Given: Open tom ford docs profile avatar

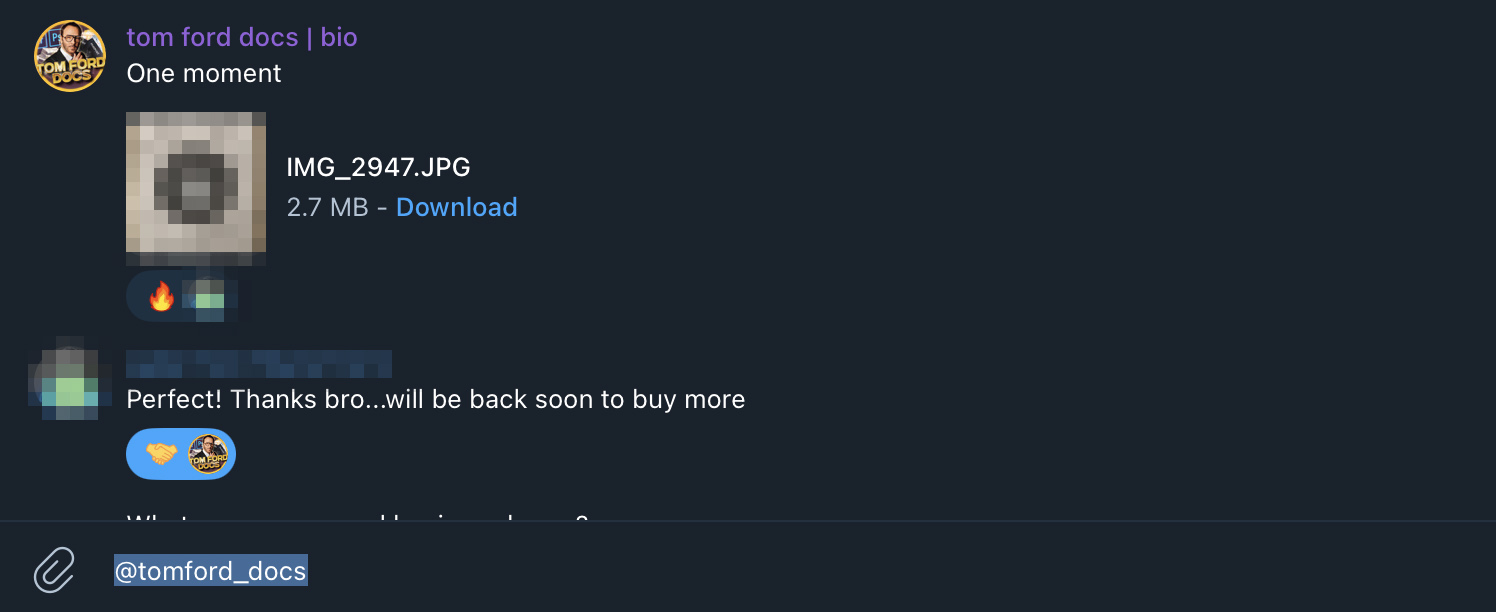Looking at the screenshot, I should pos(70,56).
